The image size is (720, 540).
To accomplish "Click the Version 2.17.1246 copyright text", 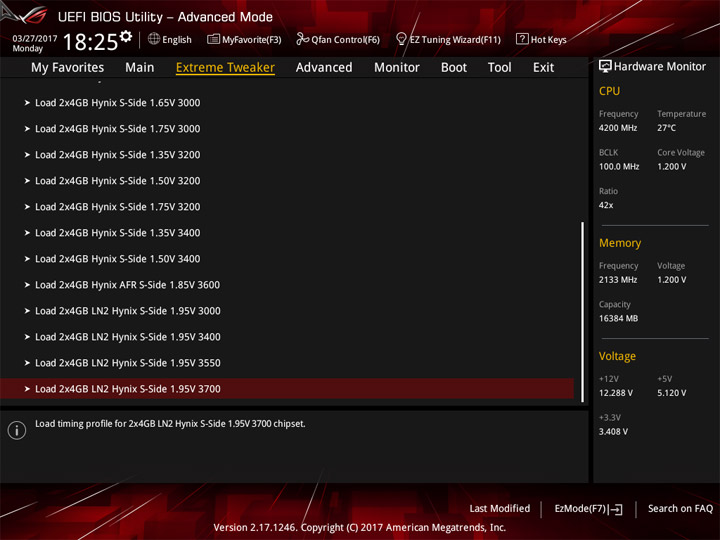I will pos(360,528).
